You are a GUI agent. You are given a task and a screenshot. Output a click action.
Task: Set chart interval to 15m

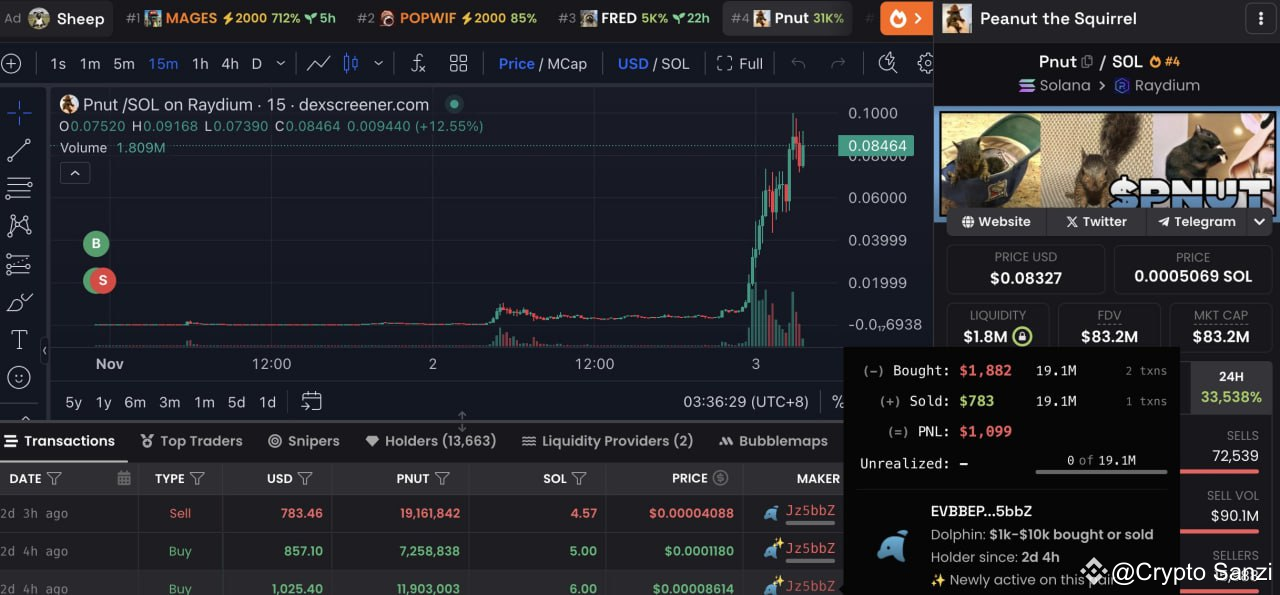click(x=163, y=64)
